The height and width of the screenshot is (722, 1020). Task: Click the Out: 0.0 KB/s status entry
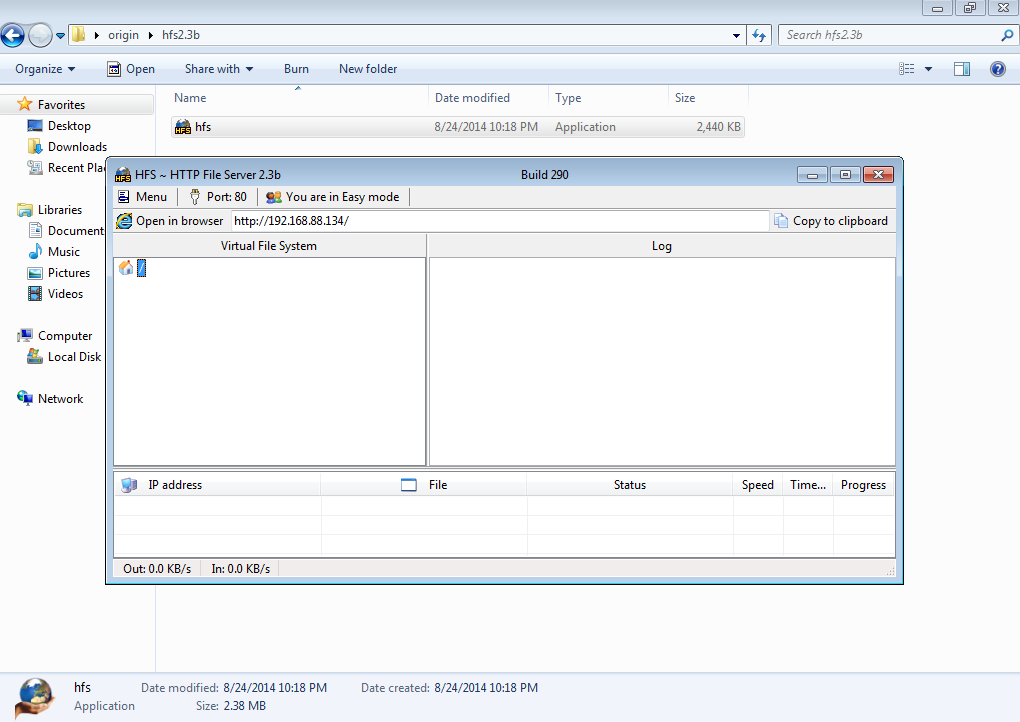(x=157, y=569)
